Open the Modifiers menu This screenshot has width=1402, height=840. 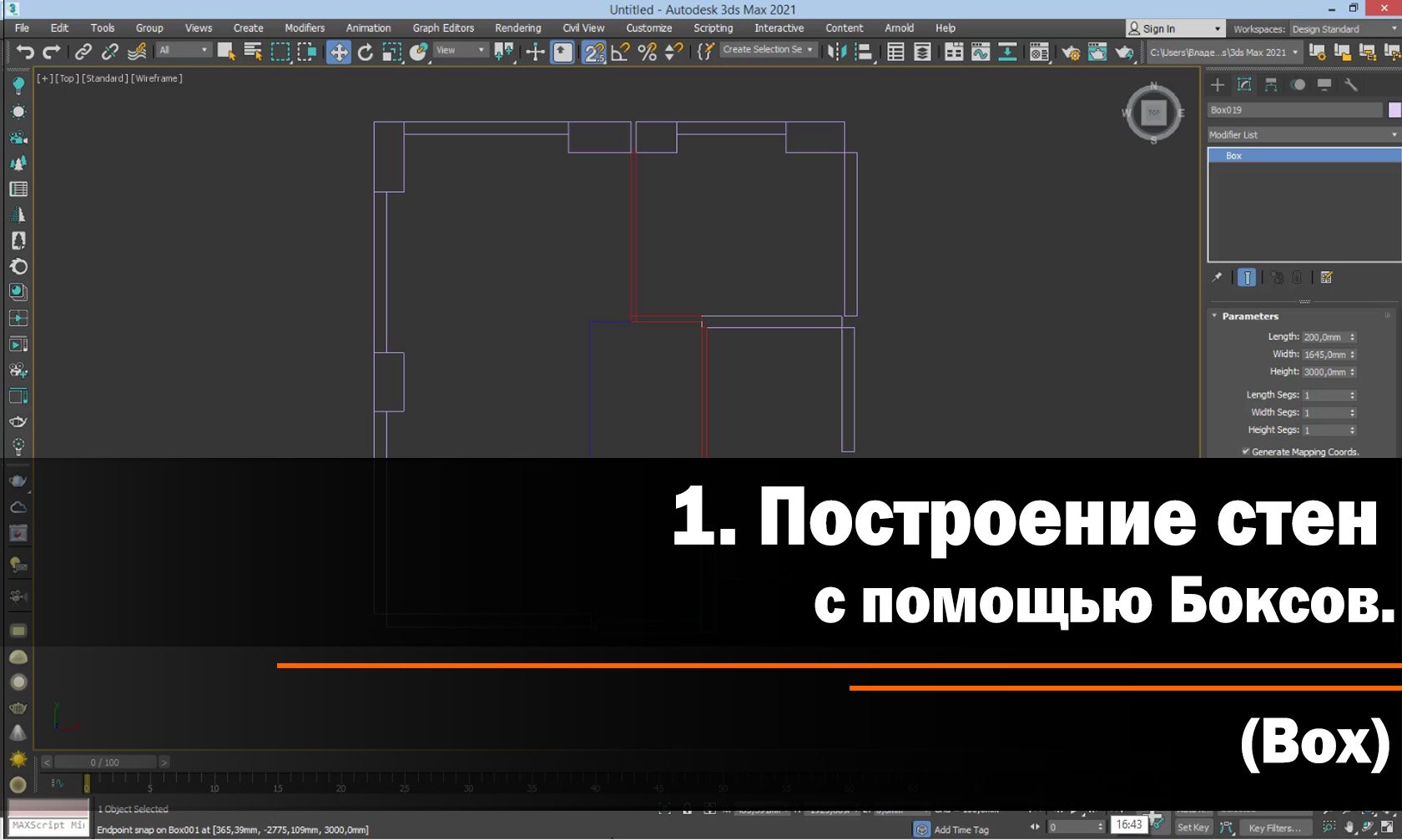tap(304, 28)
